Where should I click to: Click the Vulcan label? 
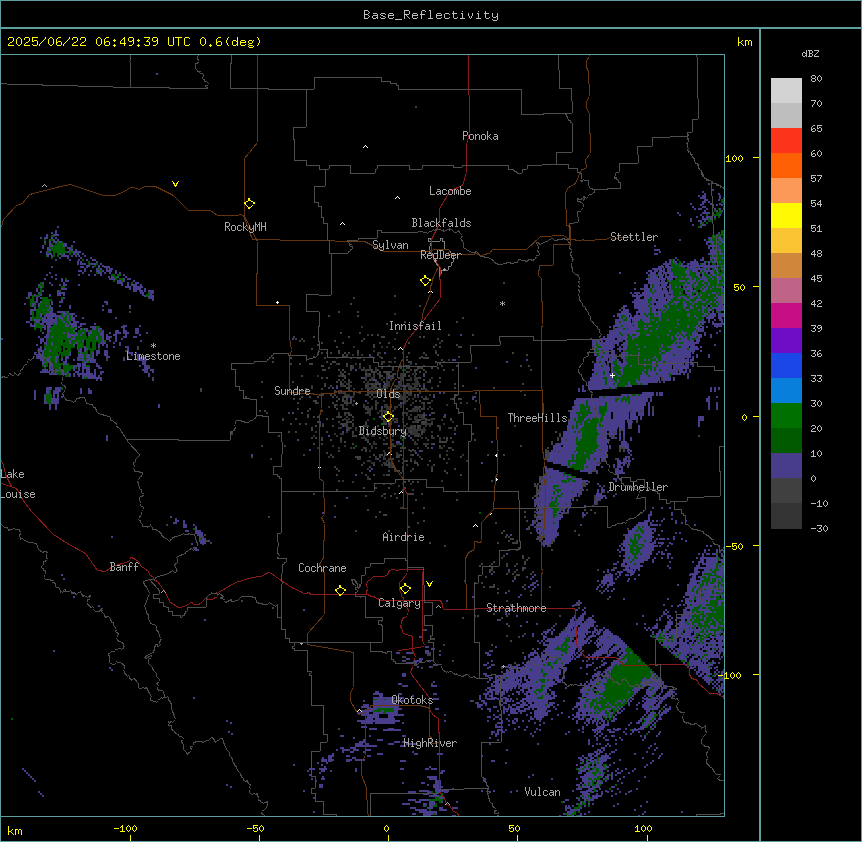(x=543, y=792)
